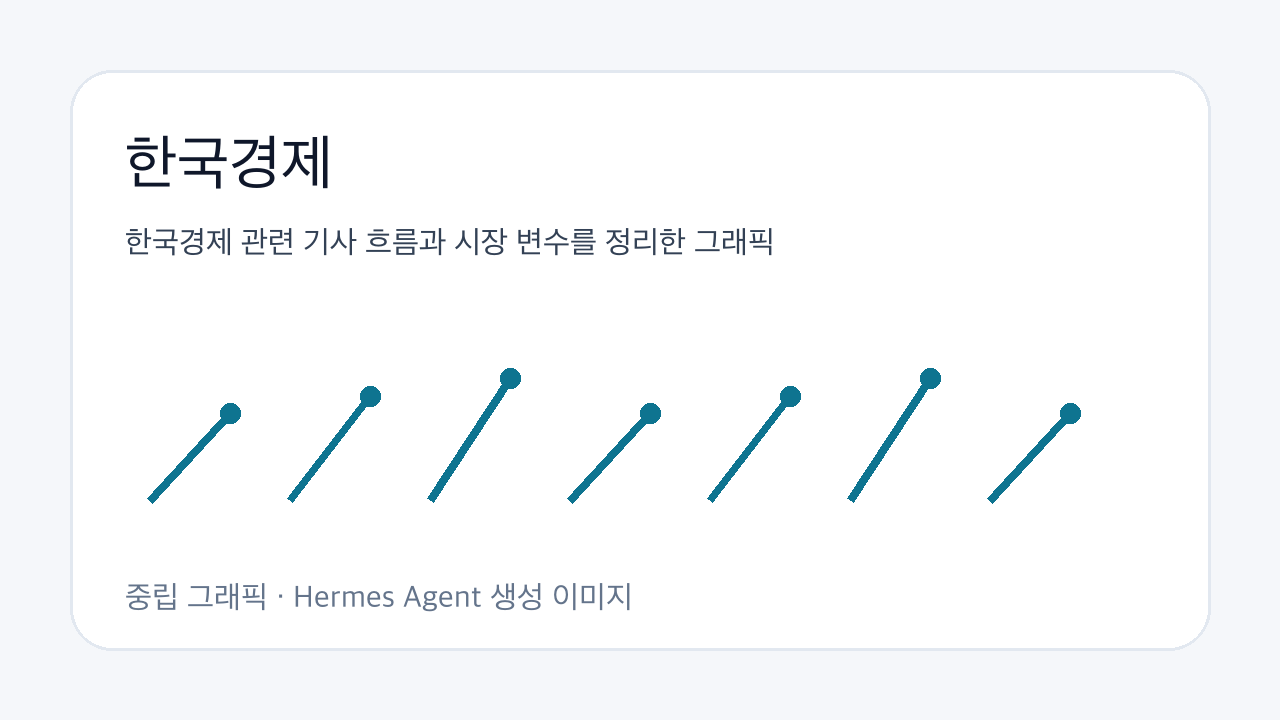Click the 그래픽 word ending the subtitle
This screenshot has width=1280, height=720.
734,242
